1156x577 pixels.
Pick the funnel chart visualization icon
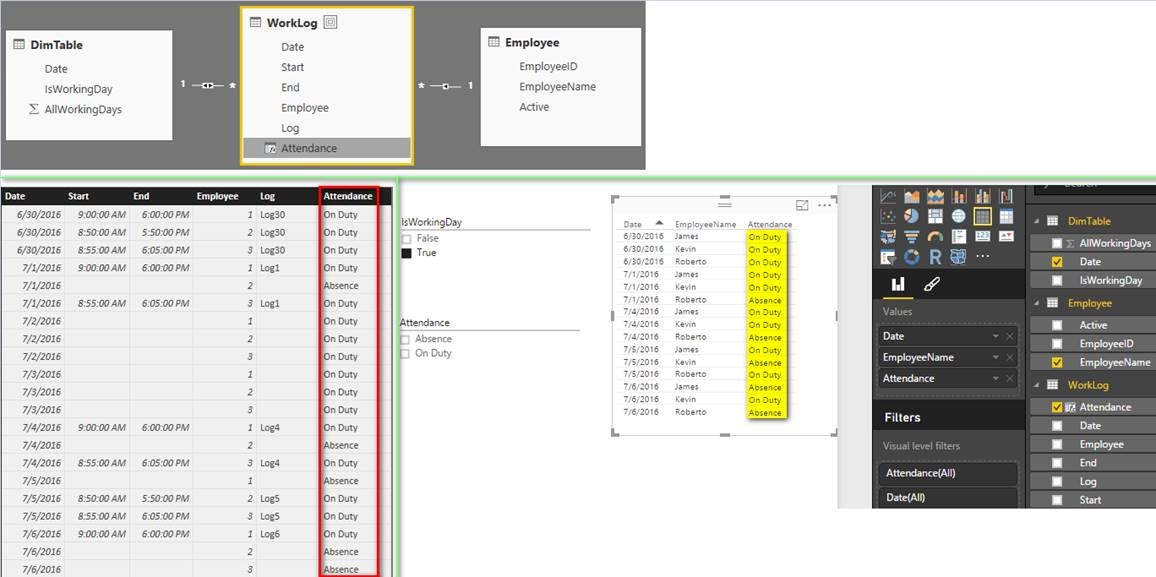click(911, 237)
